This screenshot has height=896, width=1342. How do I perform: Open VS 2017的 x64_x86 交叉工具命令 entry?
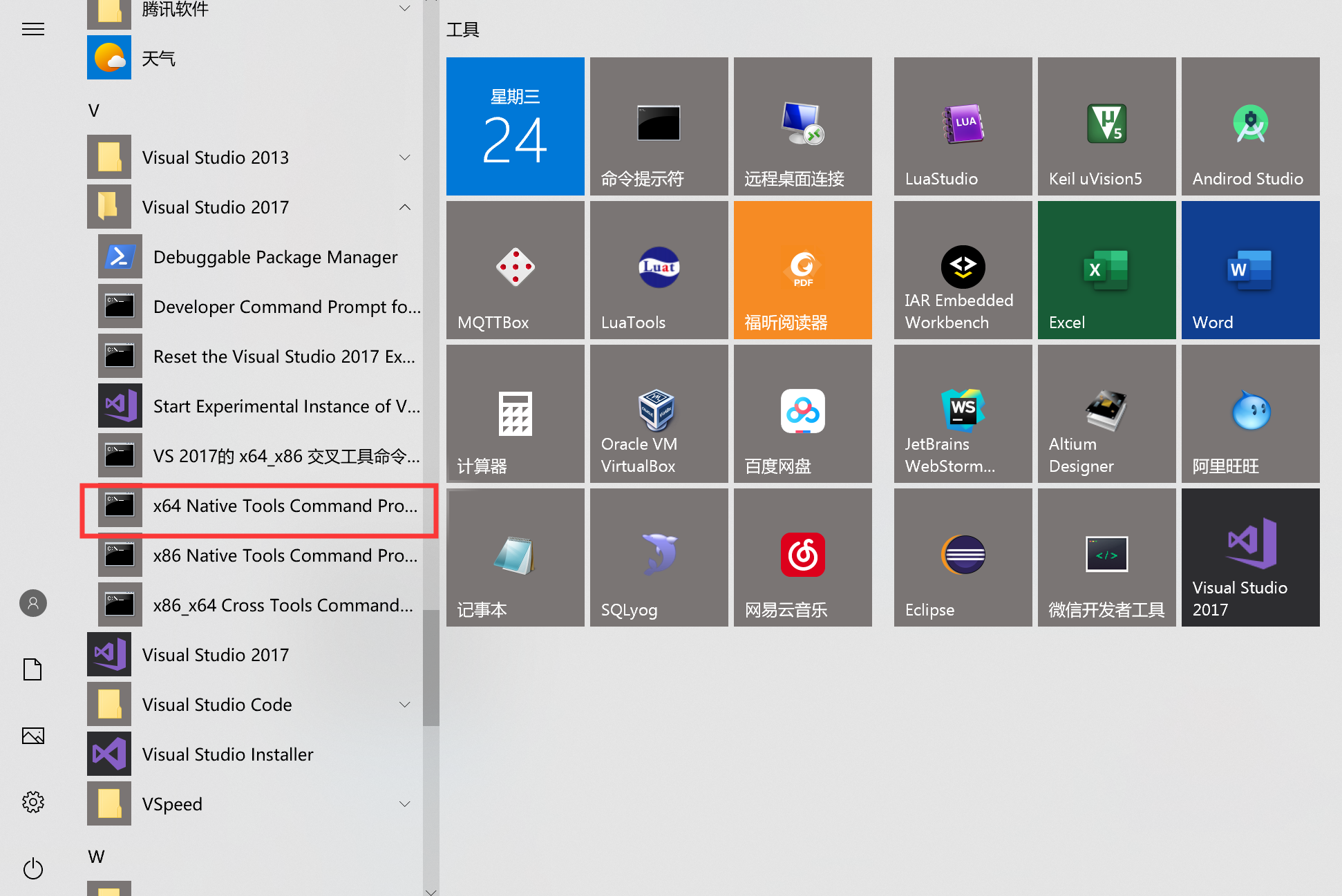259,456
